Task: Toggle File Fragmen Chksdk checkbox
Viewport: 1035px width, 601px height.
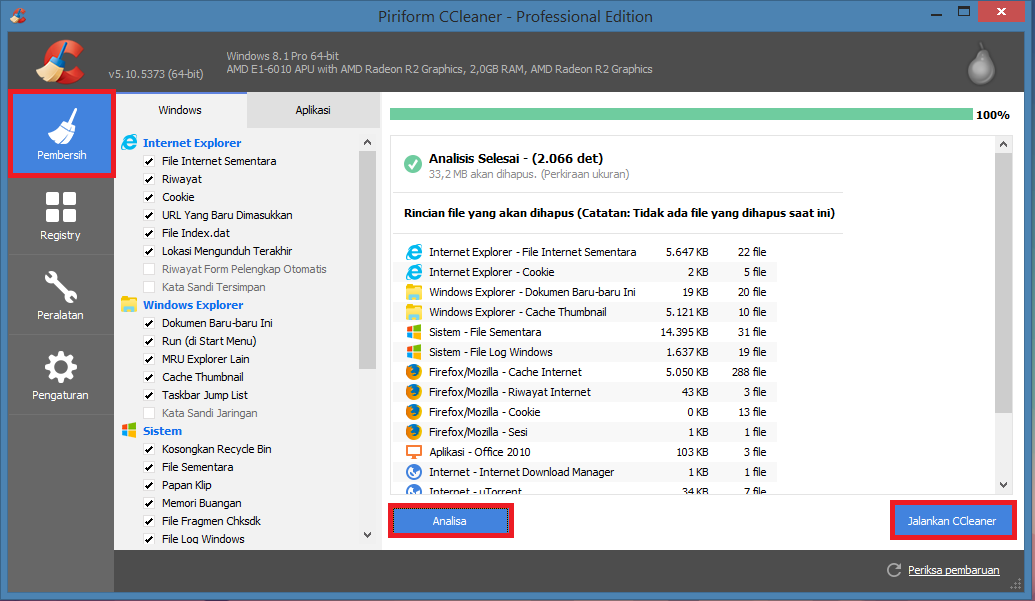Action: 149,521
